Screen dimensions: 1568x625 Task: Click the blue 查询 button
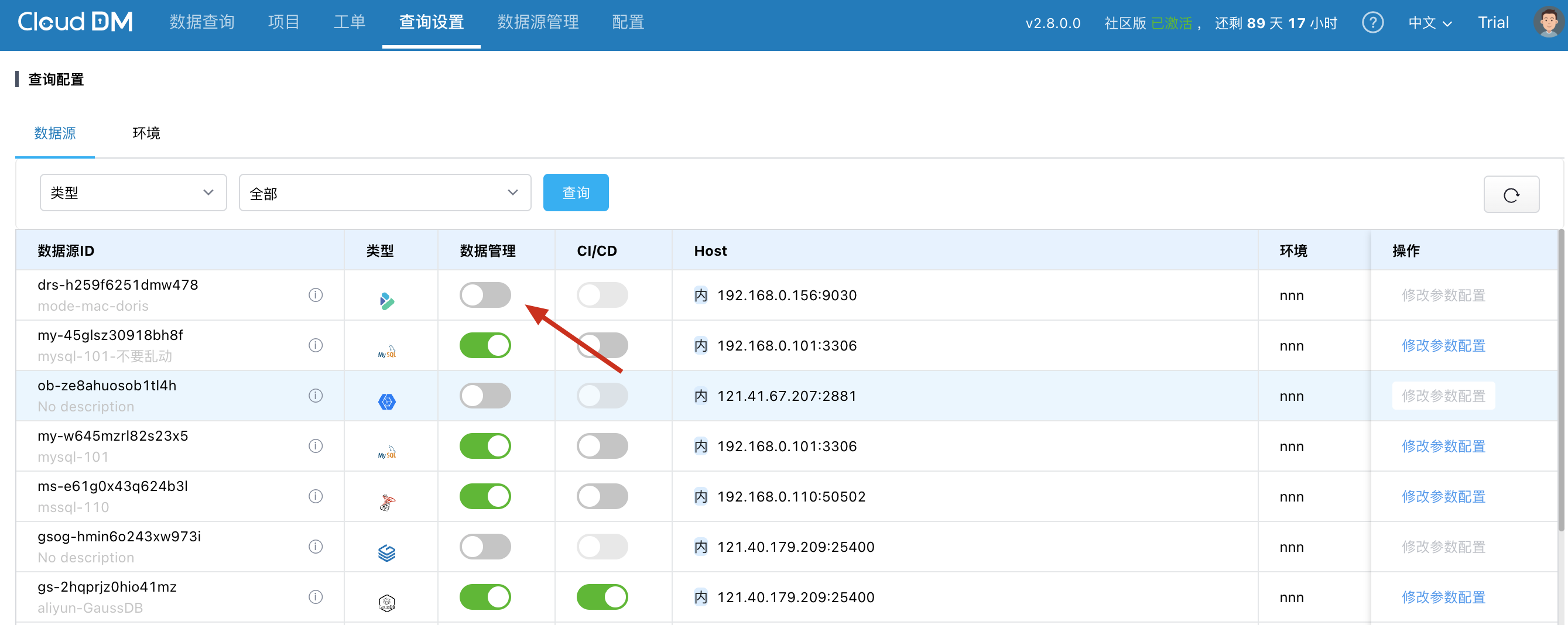pyautogui.click(x=575, y=193)
